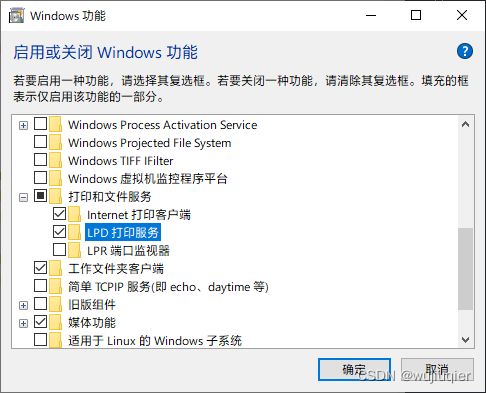Image resolution: width=486 pixels, height=393 pixels.
Task: Check 适用于 Linux 的 Windows 子系统 box
Action: pos(40,340)
